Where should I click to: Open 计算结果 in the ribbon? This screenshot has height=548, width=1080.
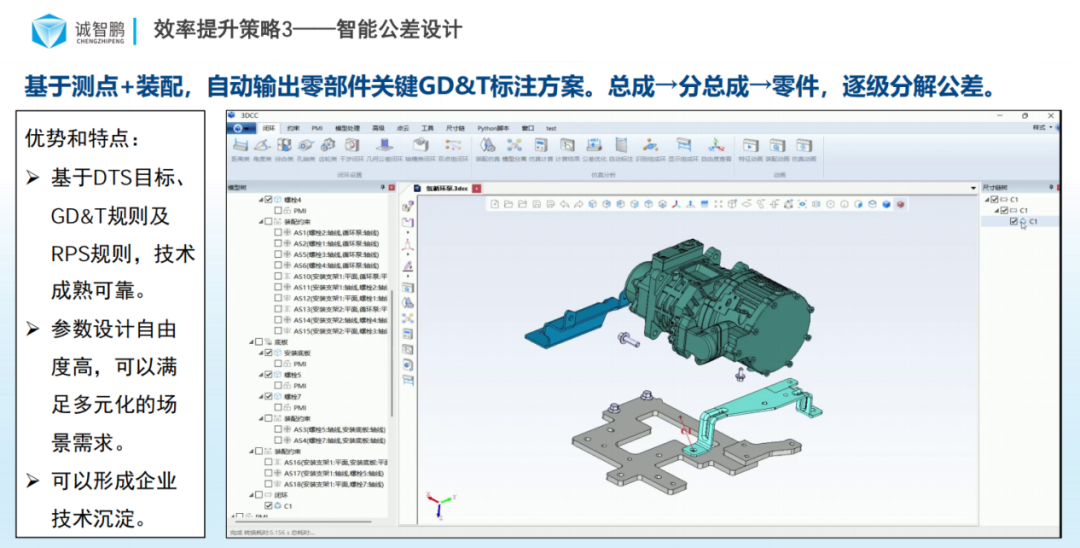(x=567, y=145)
